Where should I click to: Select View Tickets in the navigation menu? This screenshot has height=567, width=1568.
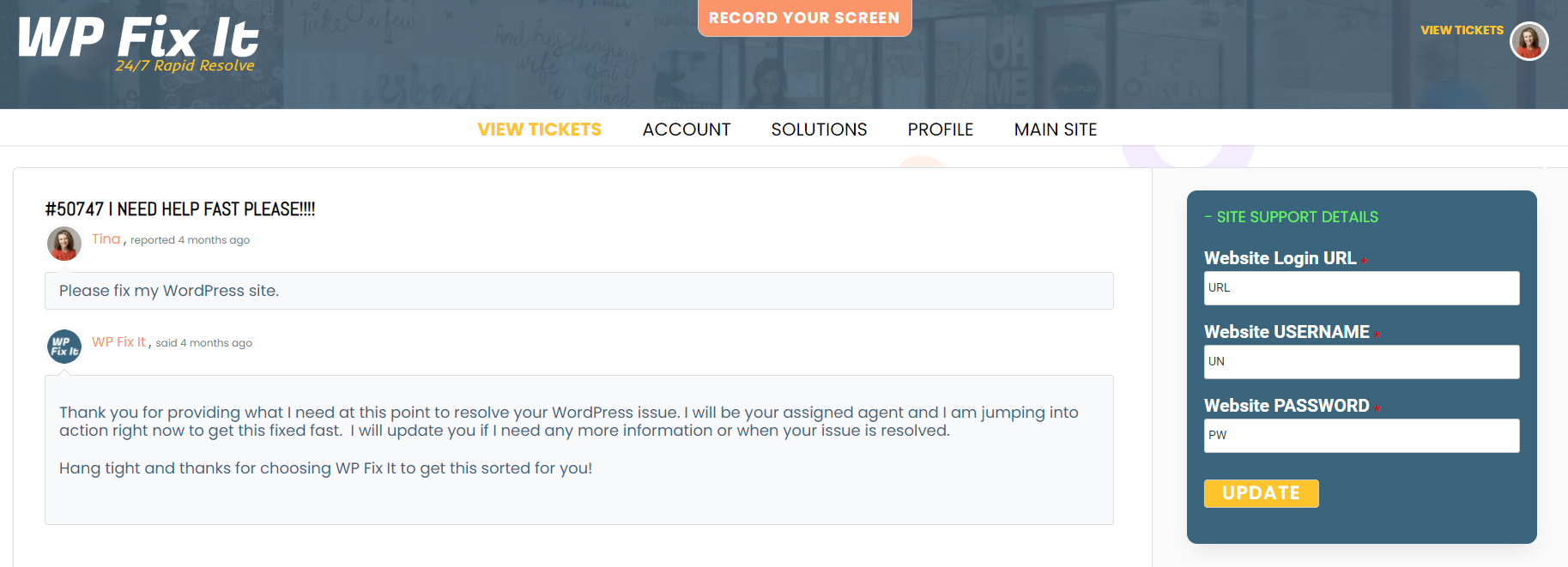[539, 130]
